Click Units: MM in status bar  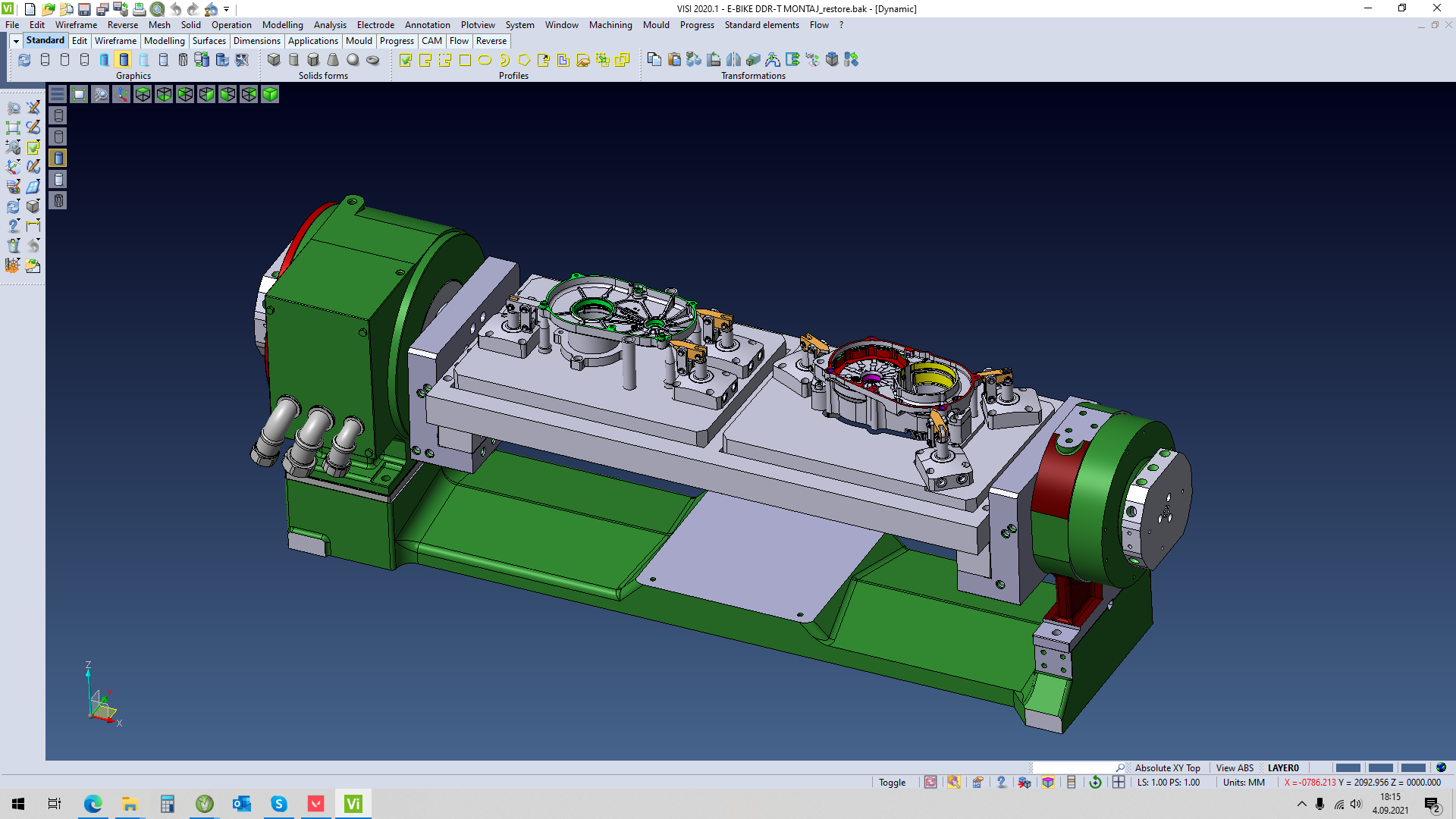click(x=1244, y=783)
